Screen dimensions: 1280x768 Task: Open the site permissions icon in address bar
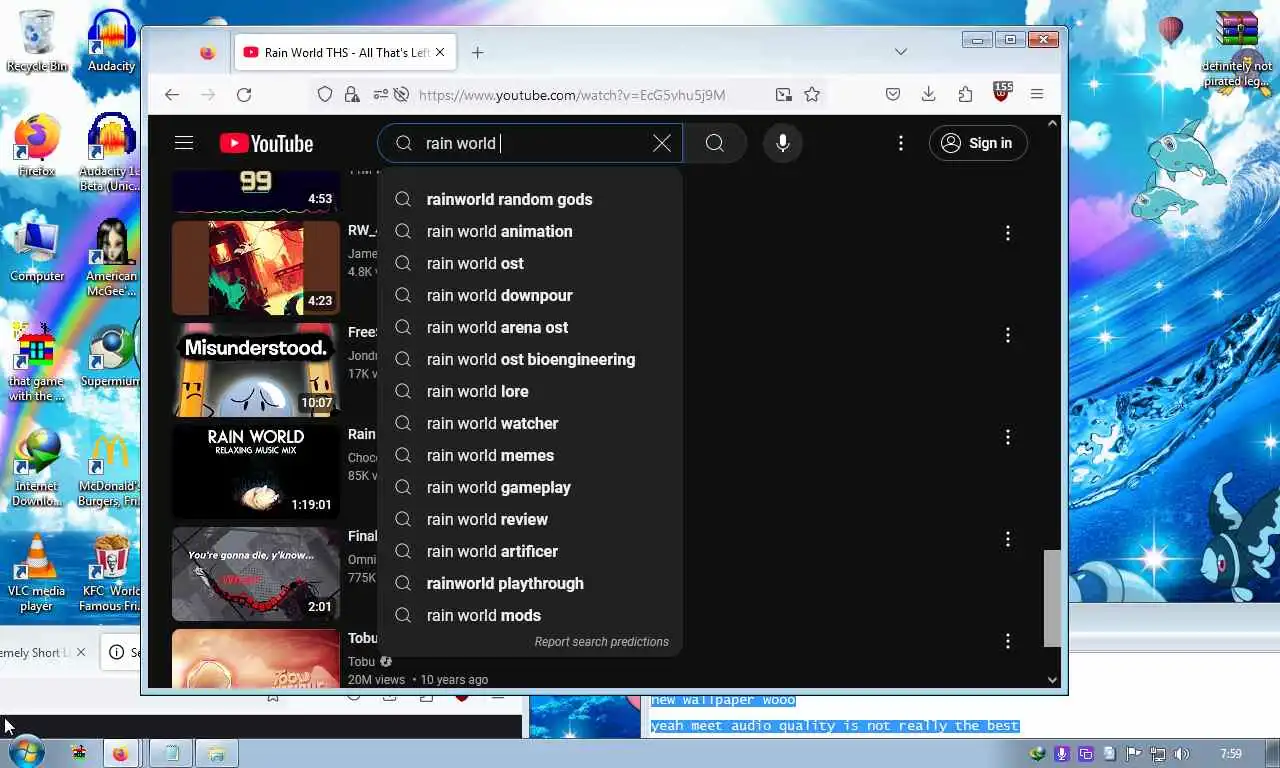(380, 94)
